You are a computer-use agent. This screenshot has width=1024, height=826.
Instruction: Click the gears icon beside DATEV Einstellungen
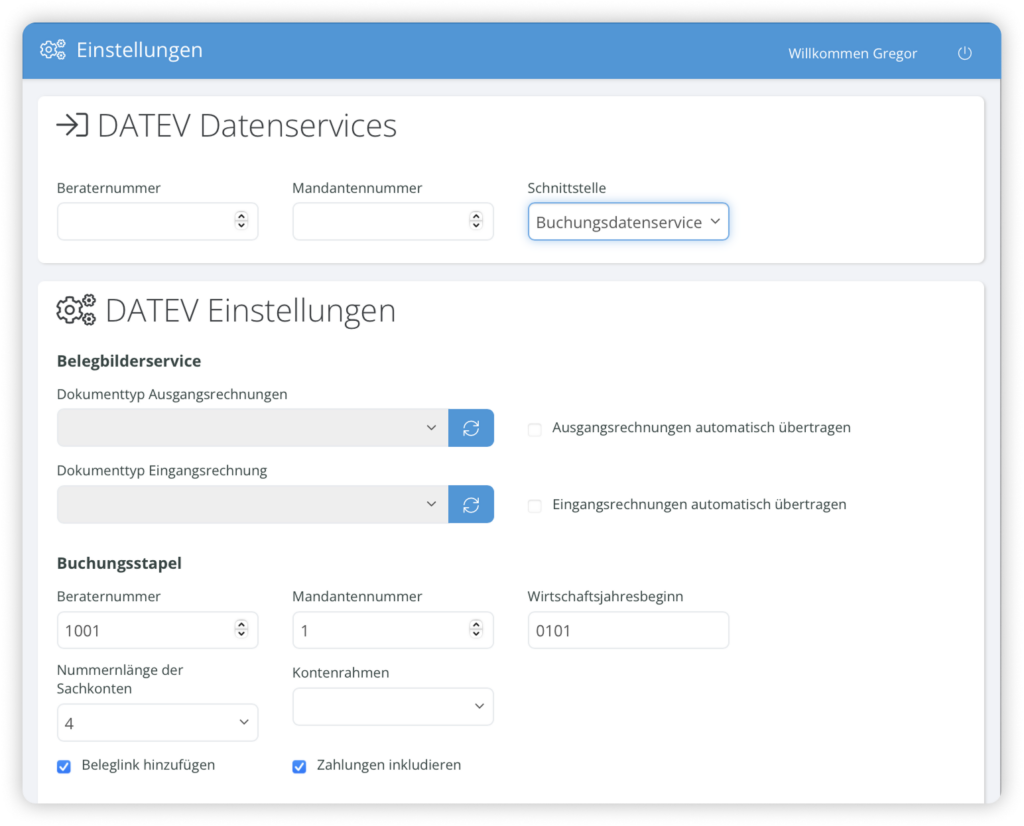(74, 310)
